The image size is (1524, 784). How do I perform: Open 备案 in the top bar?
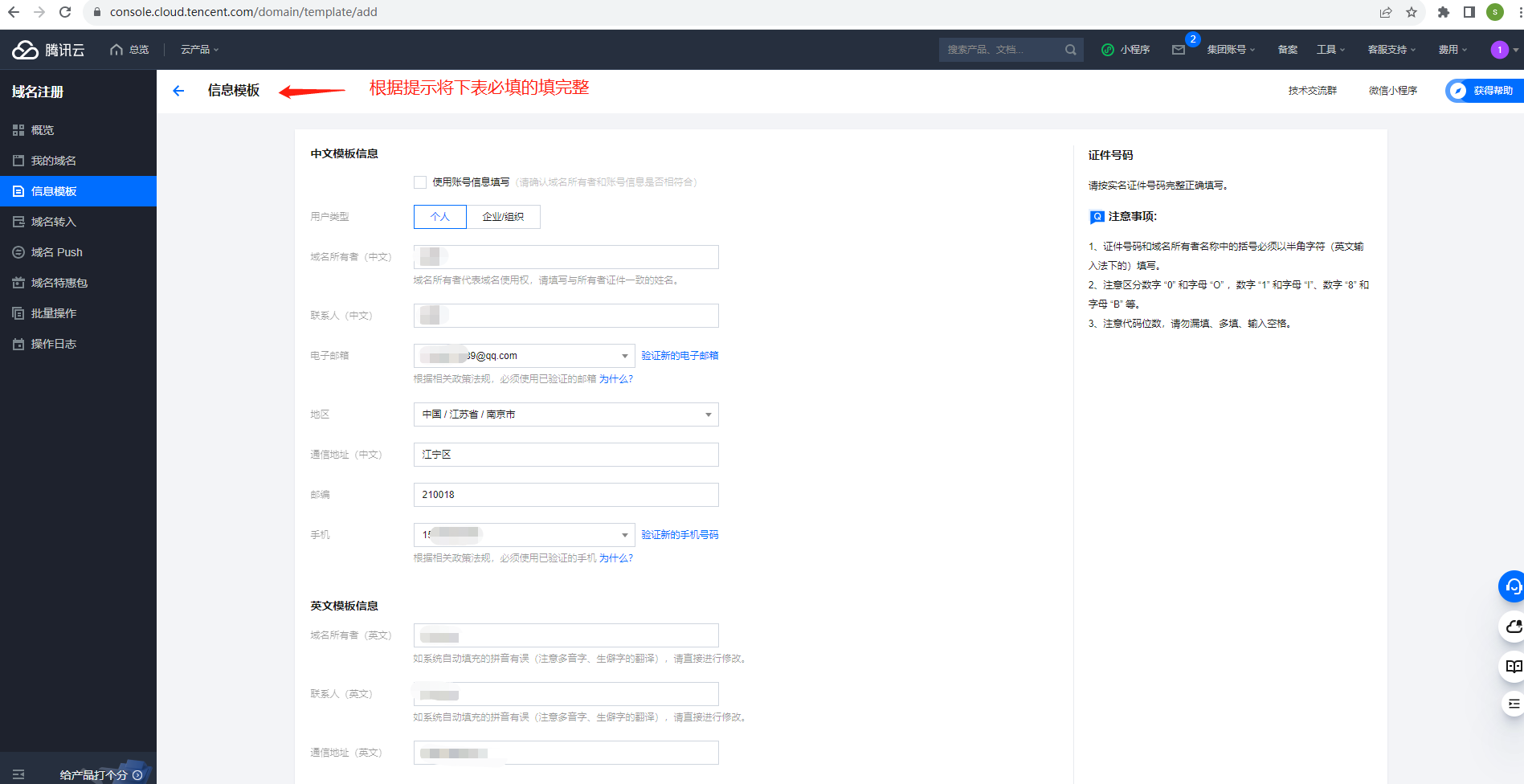pos(1288,50)
